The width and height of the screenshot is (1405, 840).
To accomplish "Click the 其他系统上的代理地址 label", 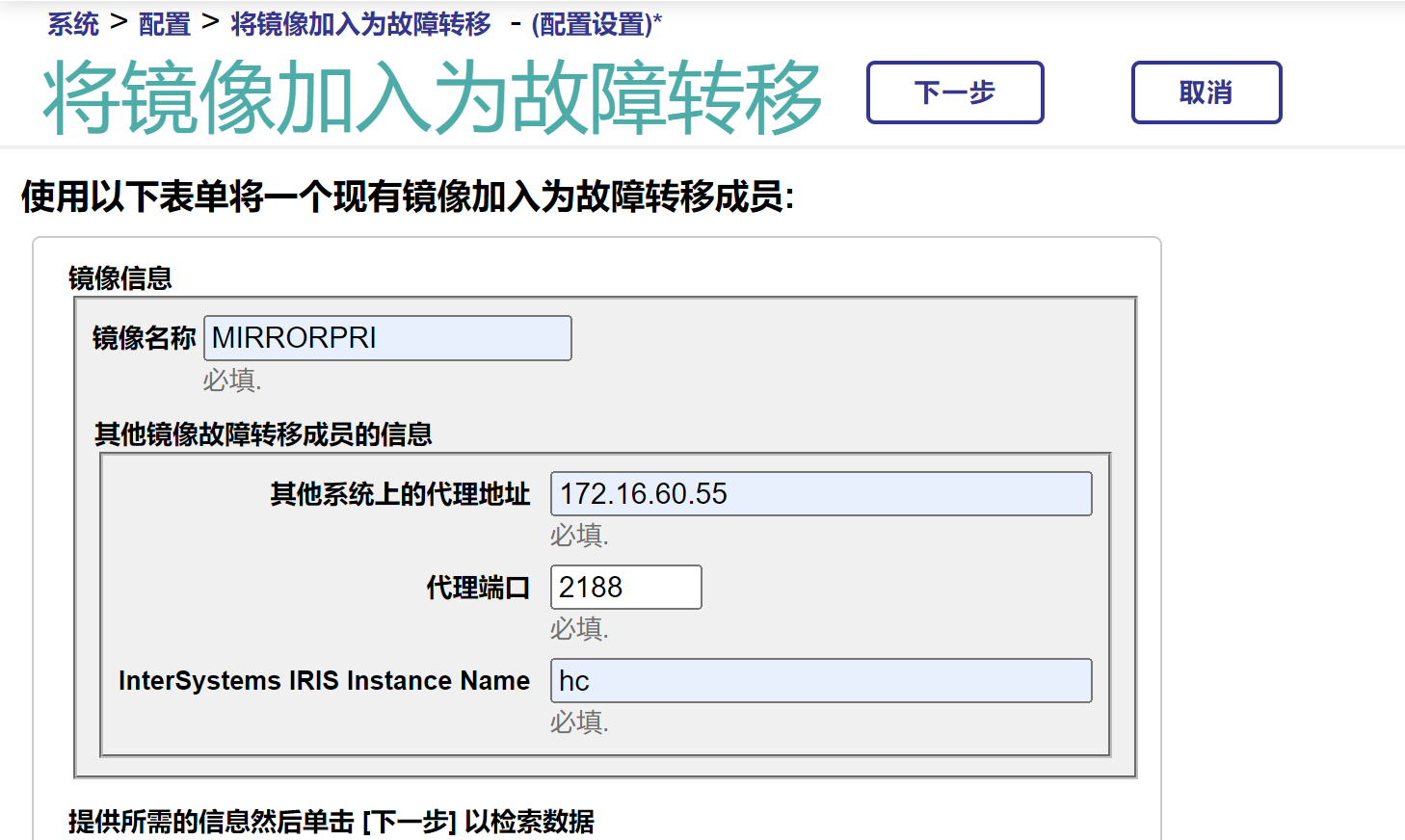I will (400, 494).
